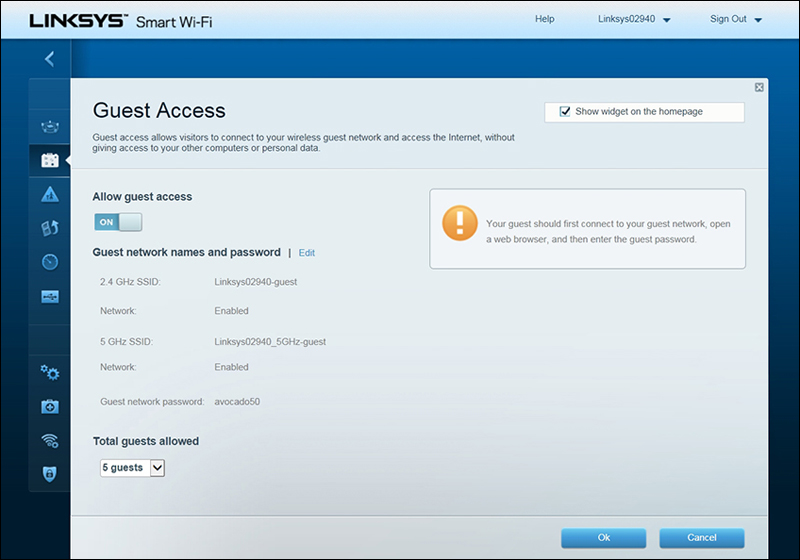
Task: Click the Linksys02940_5GHz-guest SSID value
Action: [x=270, y=342]
